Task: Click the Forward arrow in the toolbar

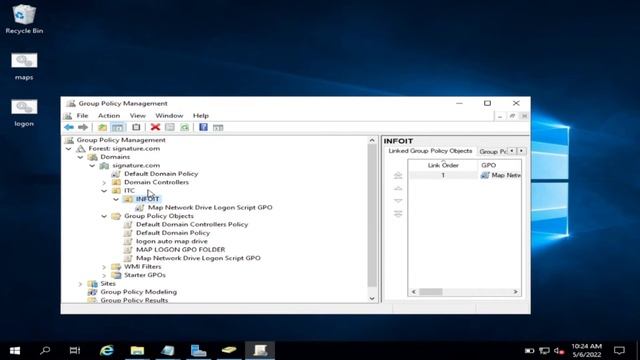Action: (x=83, y=127)
